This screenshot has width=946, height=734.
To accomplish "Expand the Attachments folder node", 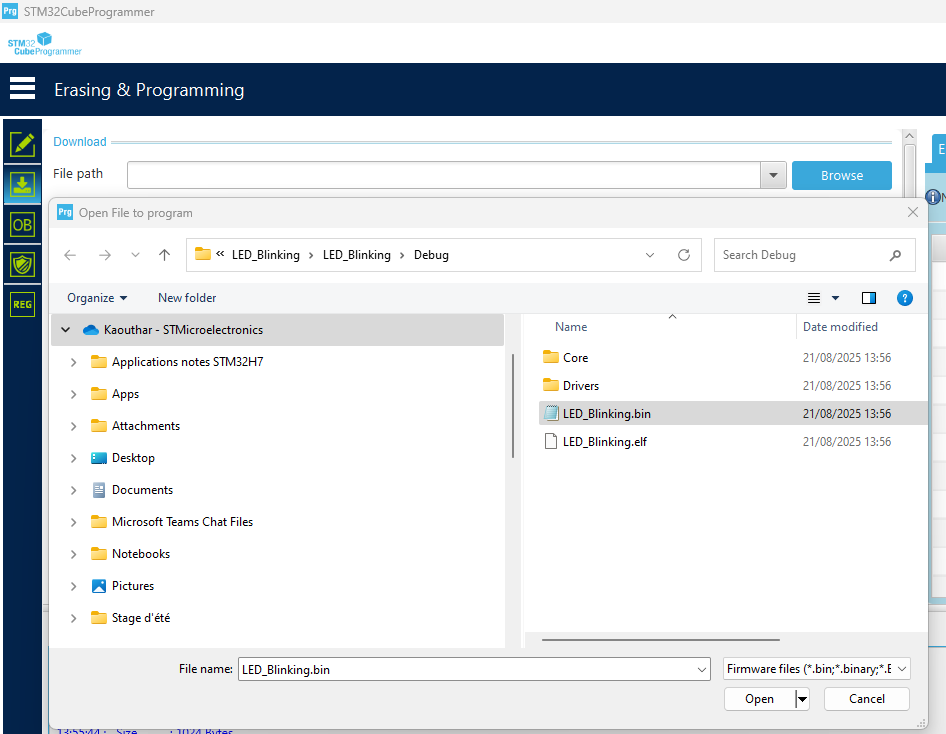I will (73, 426).
